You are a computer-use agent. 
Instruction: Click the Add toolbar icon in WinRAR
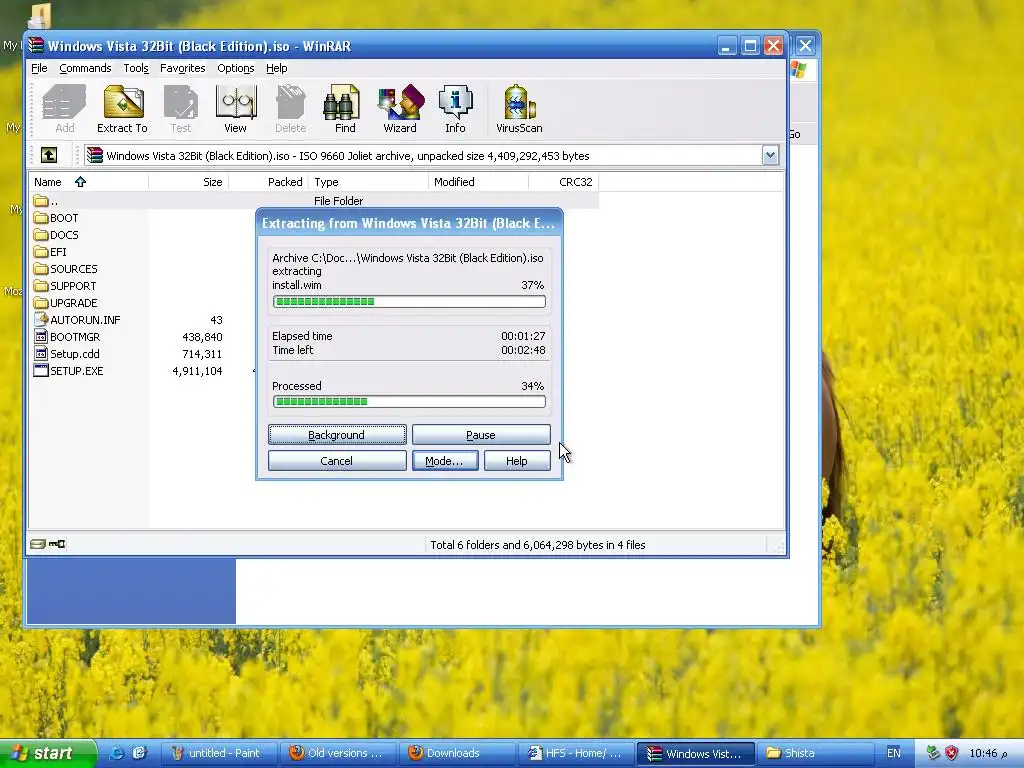(x=64, y=109)
